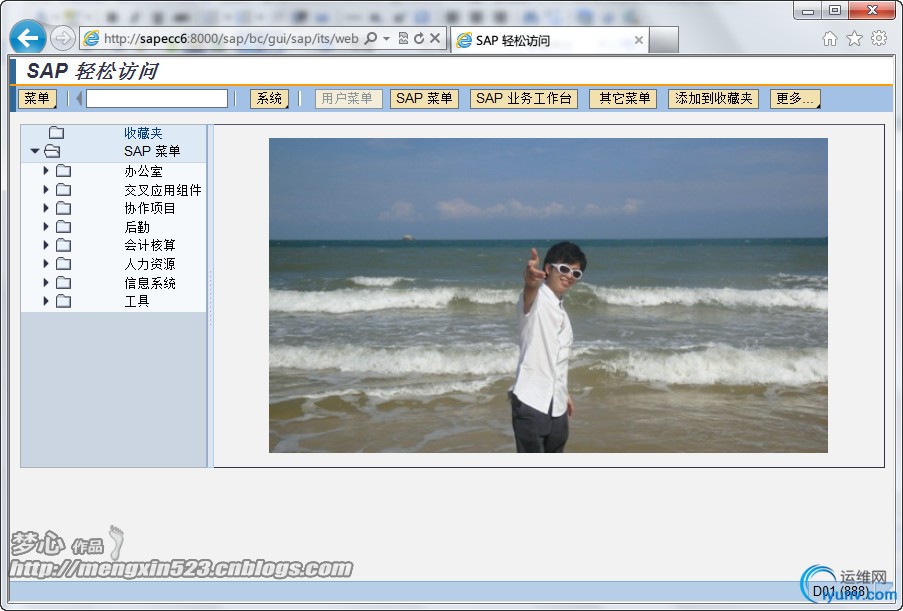Click the 收藏夹 folder icon
Screen dimensions: 903x611
(56, 133)
